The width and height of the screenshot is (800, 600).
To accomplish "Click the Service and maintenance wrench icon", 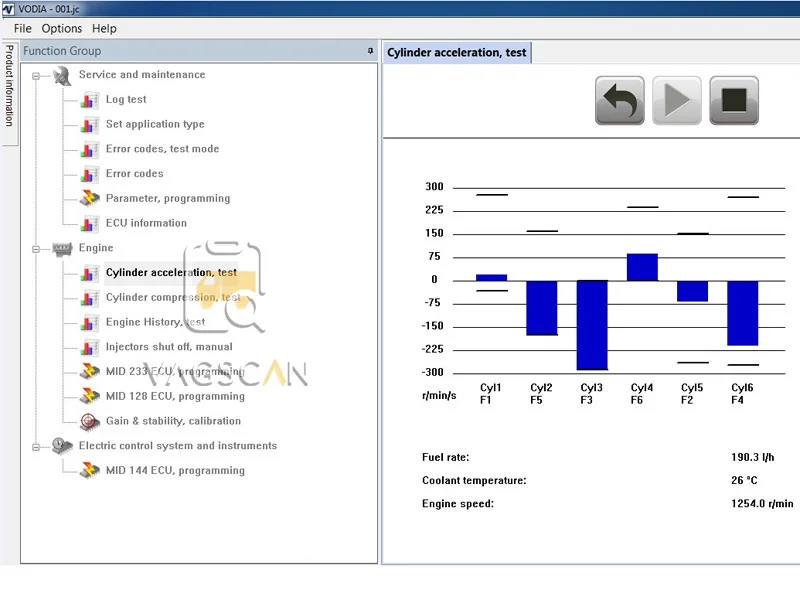I will [x=62, y=76].
